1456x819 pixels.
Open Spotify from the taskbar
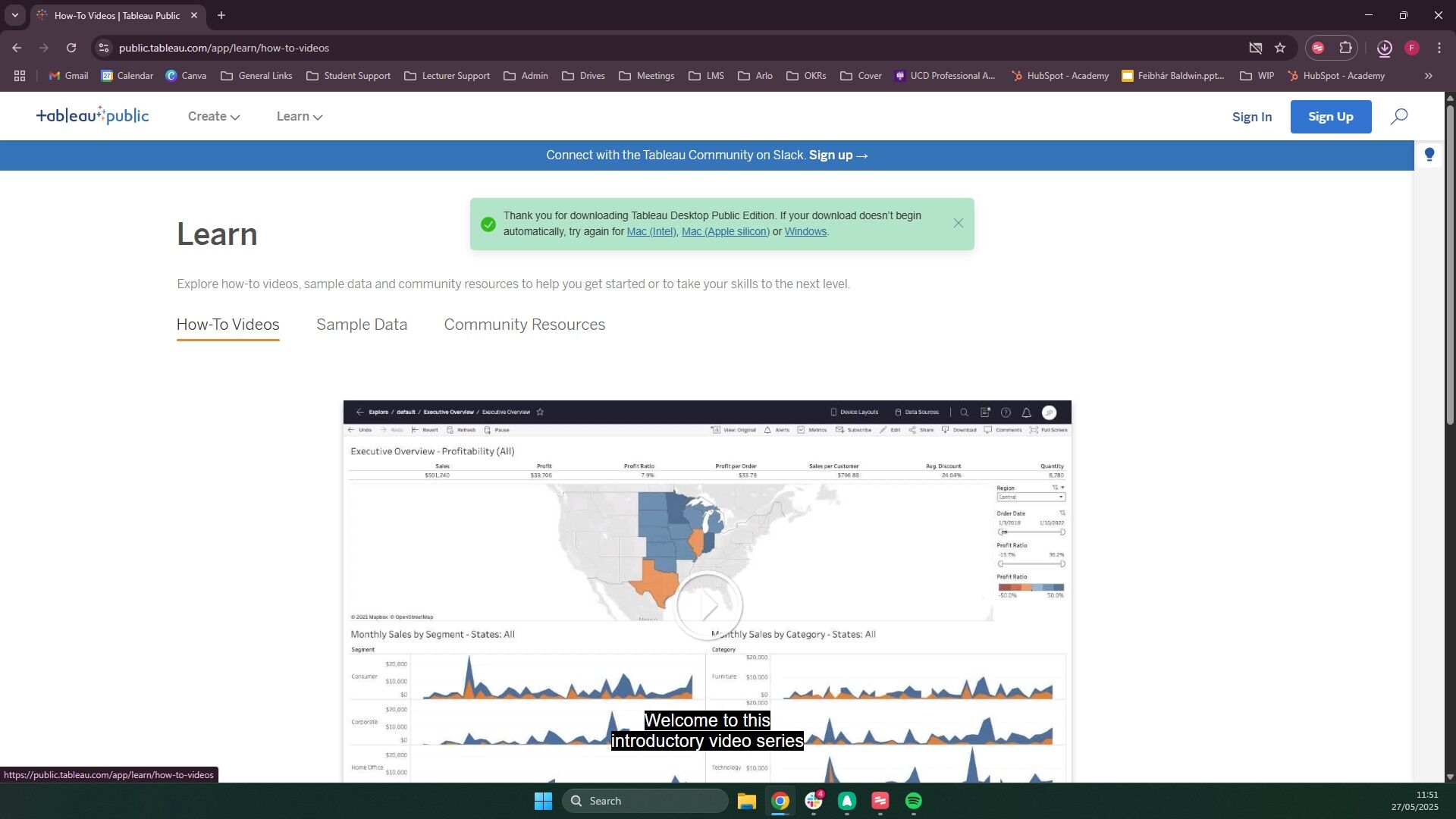pyautogui.click(x=913, y=801)
